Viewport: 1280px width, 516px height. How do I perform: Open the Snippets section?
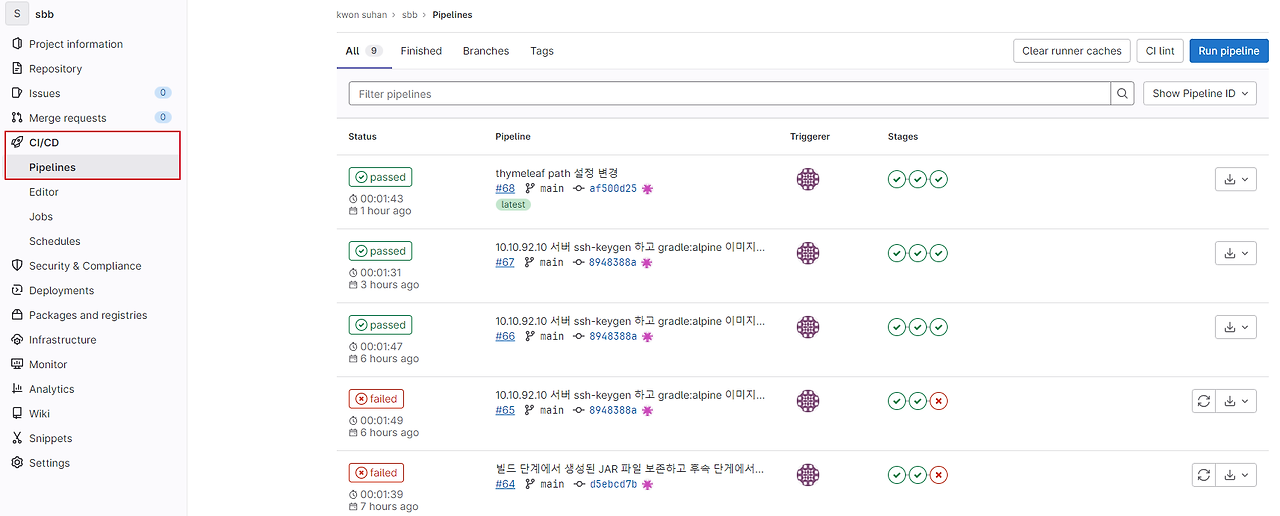[50, 438]
